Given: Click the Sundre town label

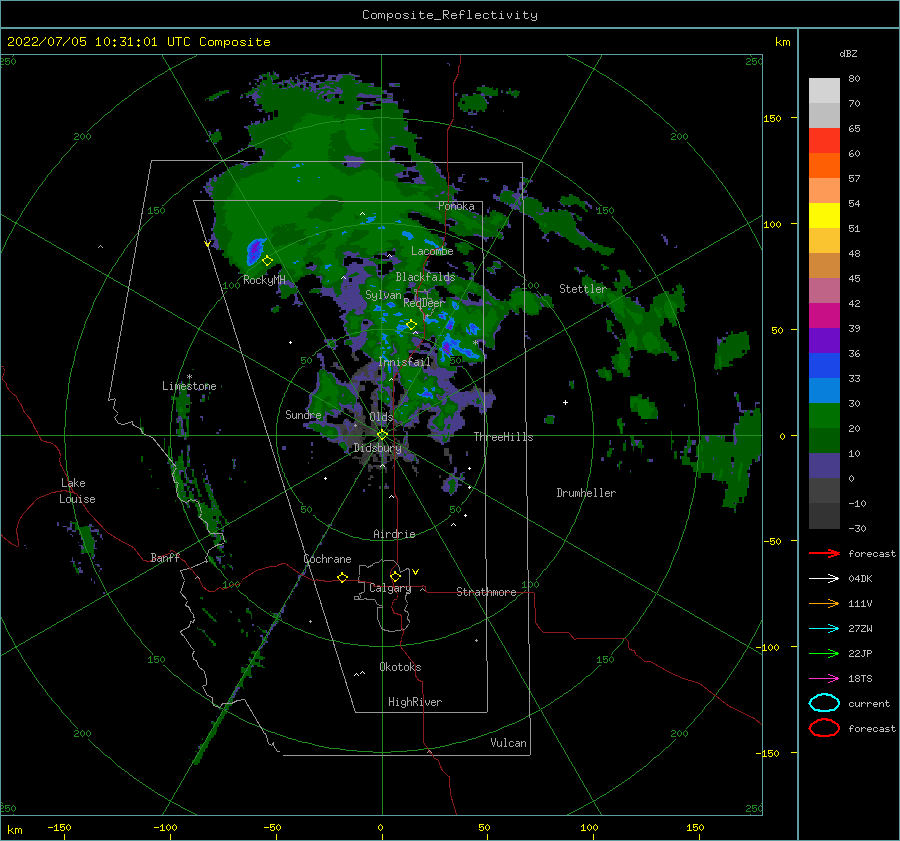Looking at the screenshot, I should (x=303, y=415).
